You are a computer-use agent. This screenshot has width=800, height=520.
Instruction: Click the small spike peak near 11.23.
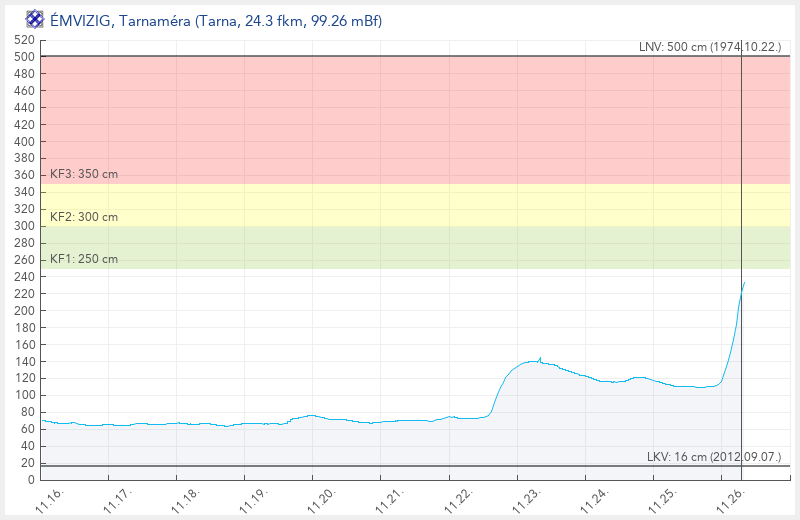540,357
